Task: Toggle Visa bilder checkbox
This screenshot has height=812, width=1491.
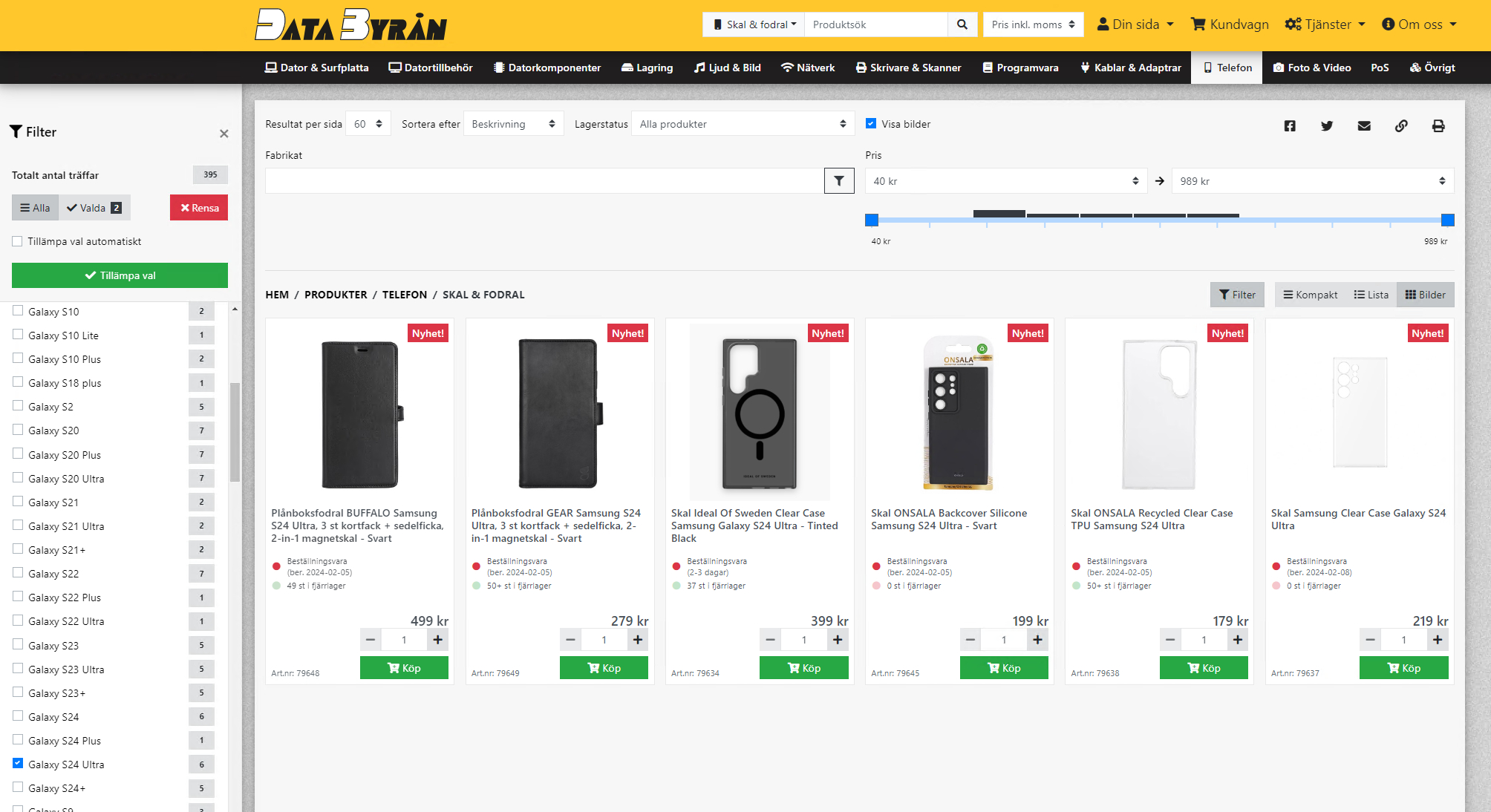Action: (871, 124)
